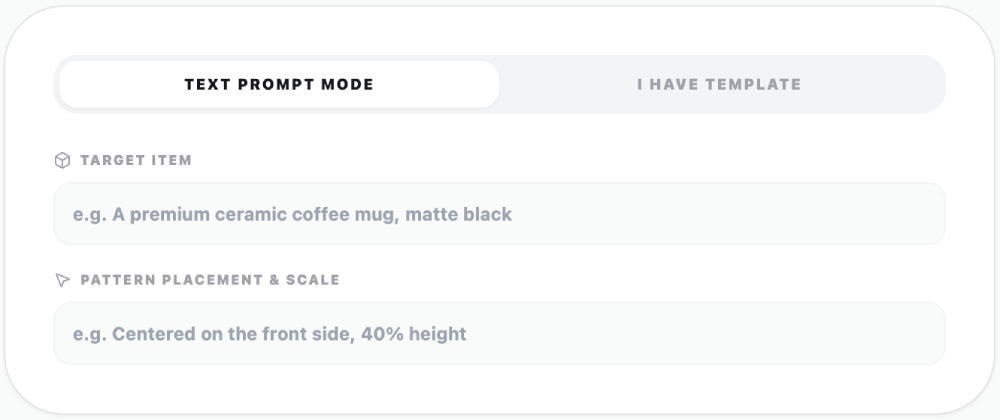Viewport: 1000px width, 420px height.
Task: Focus the Pattern Placement & Scale input field
Action: click(x=499, y=333)
